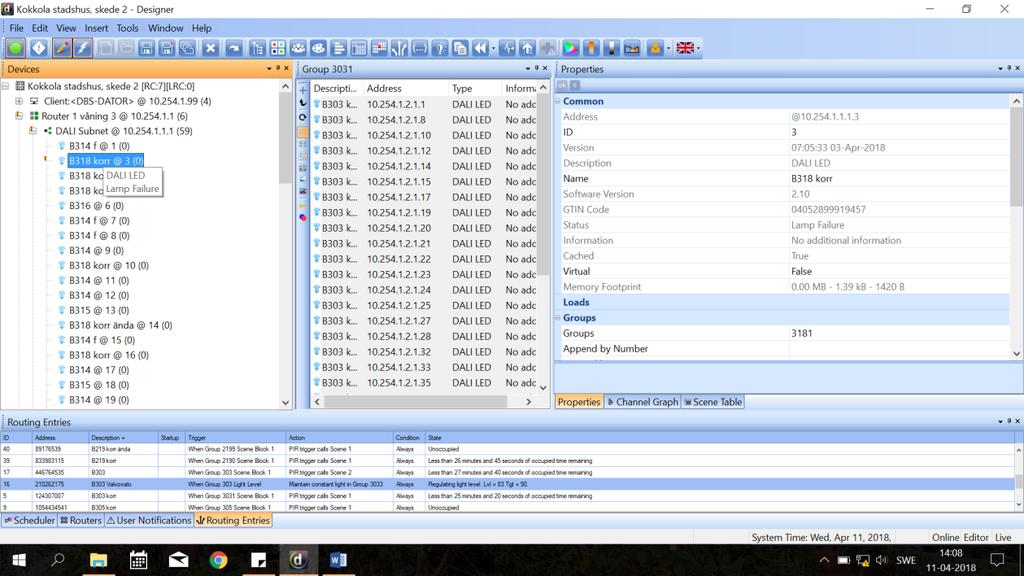Collapse the Common properties section
The image size is (1024, 576).
pos(558,101)
